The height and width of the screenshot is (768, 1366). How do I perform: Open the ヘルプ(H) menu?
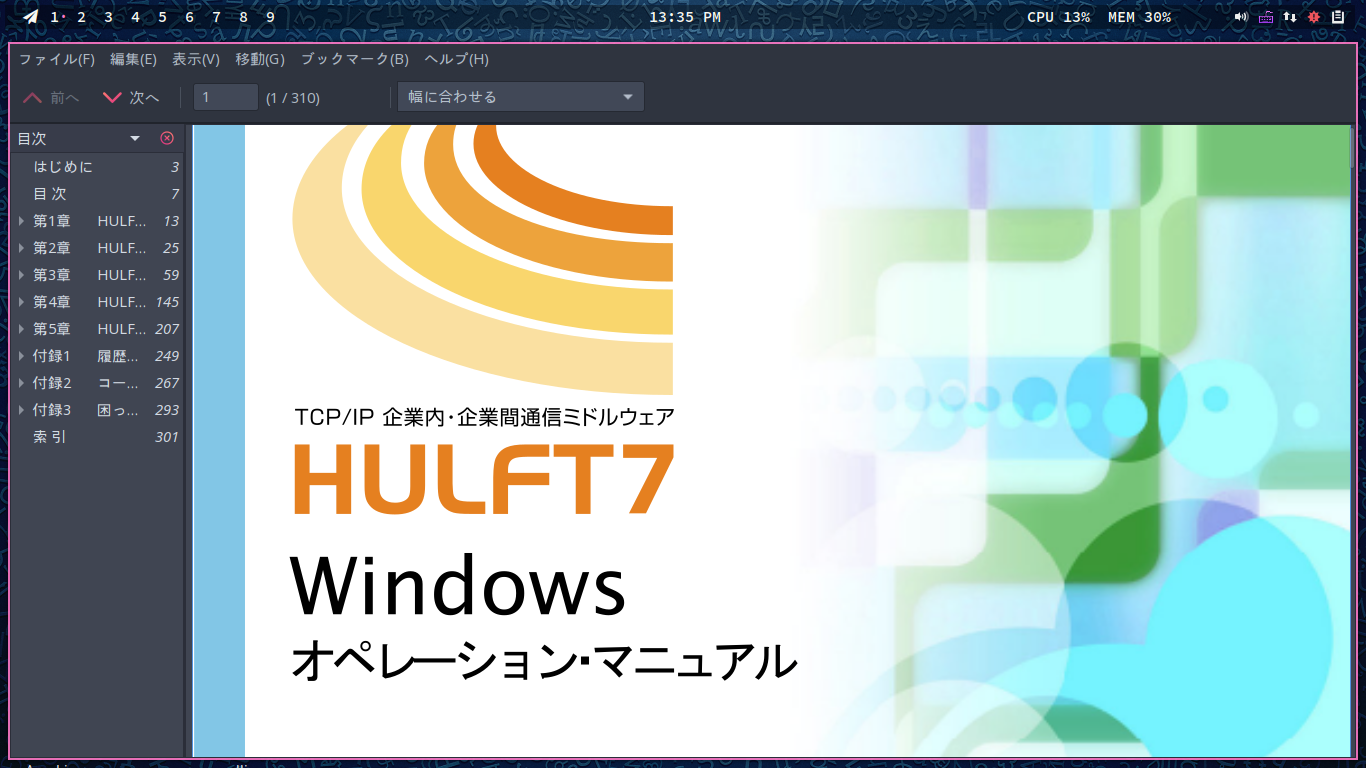point(456,59)
